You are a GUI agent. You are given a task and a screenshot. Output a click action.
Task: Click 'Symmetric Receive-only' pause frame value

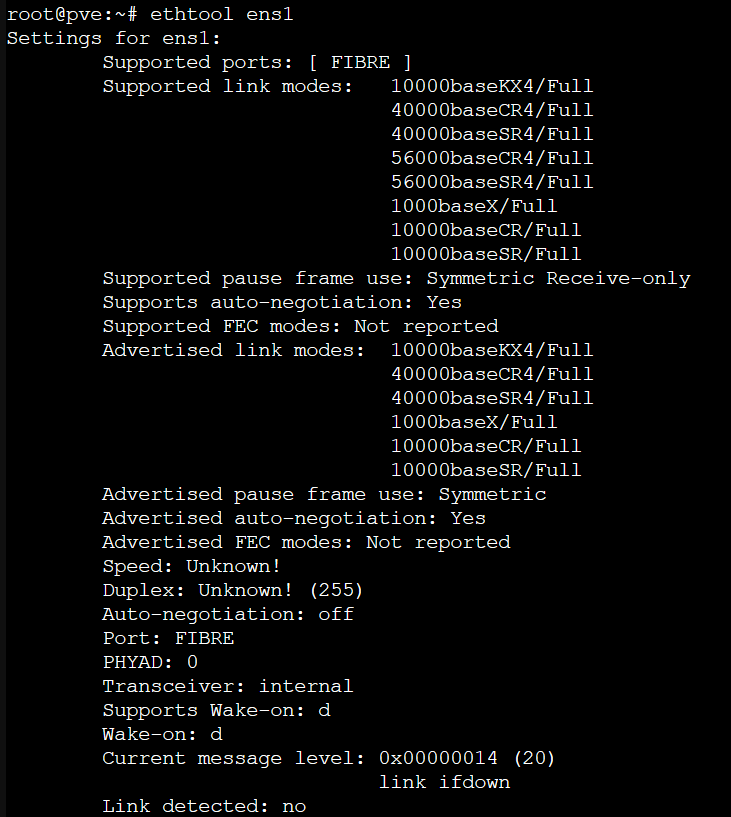[559, 279]
